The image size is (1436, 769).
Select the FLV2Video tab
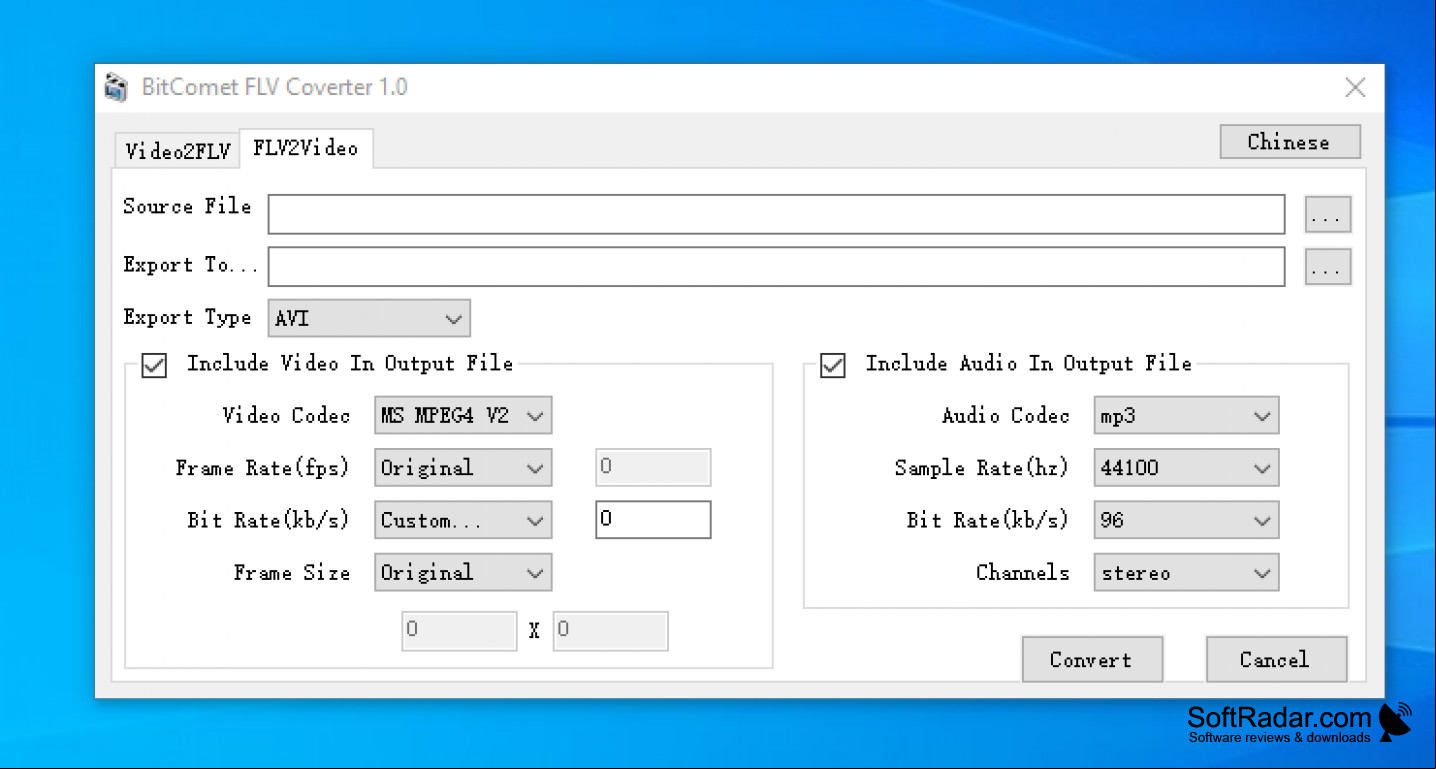(306, 148)
